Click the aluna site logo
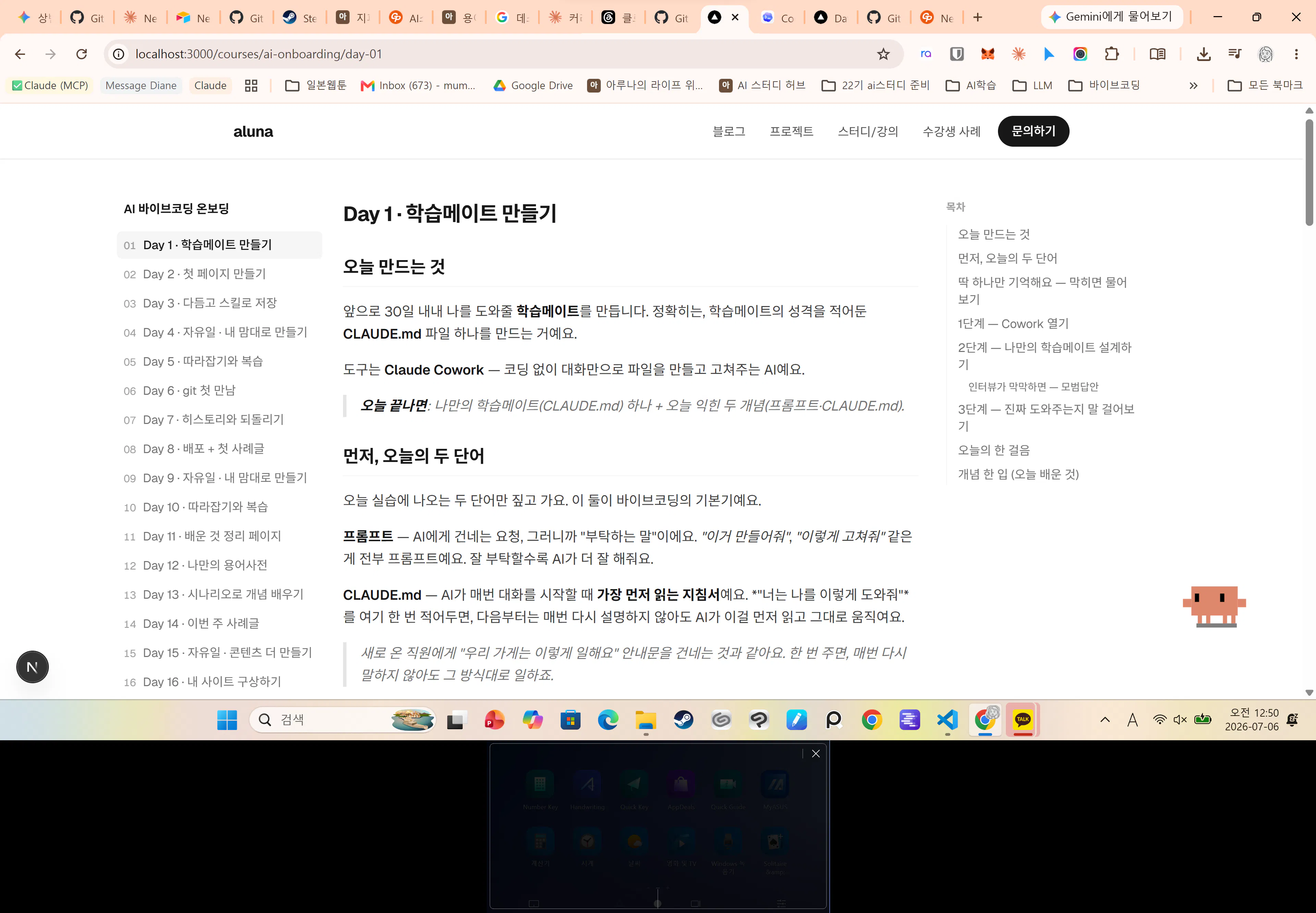Image resolution: width=1316 pixels, height=913 pixels. pyautogui.click(x=253, y=132)
